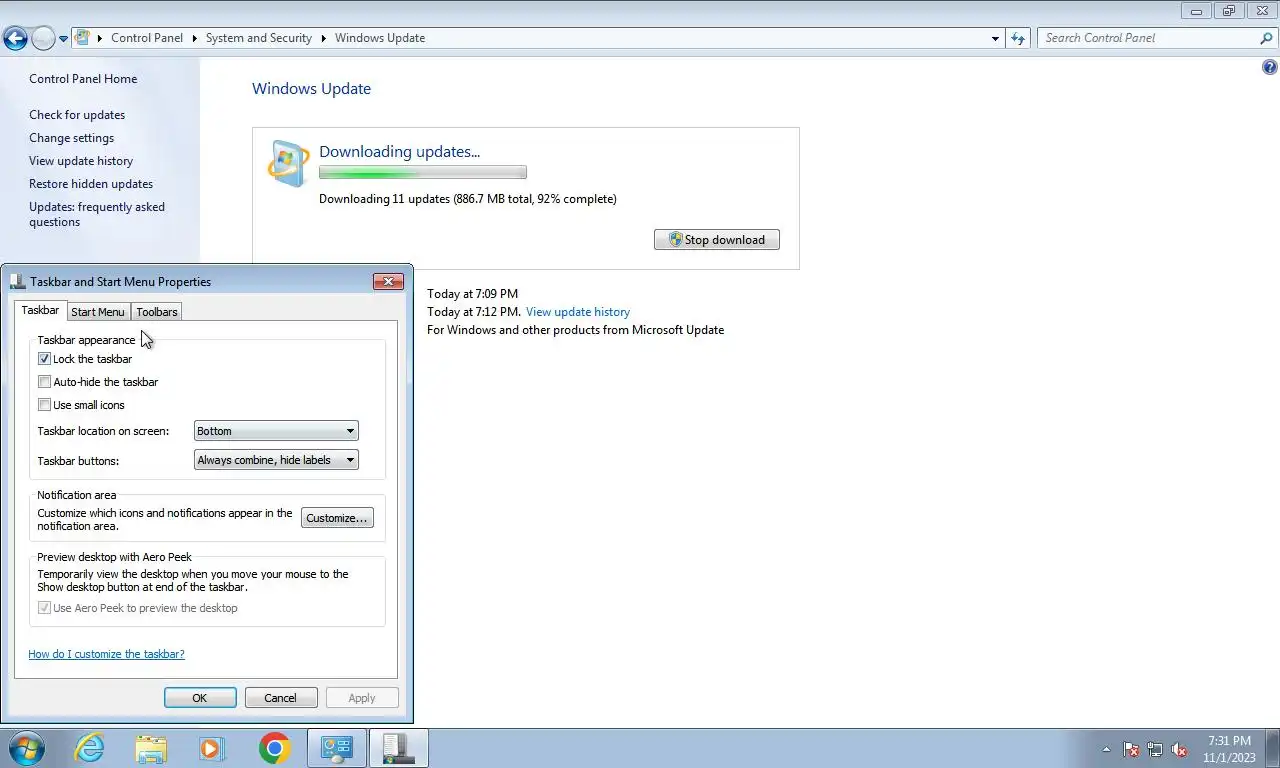
Task: Click the Customize... button
Action: (337, 518)
